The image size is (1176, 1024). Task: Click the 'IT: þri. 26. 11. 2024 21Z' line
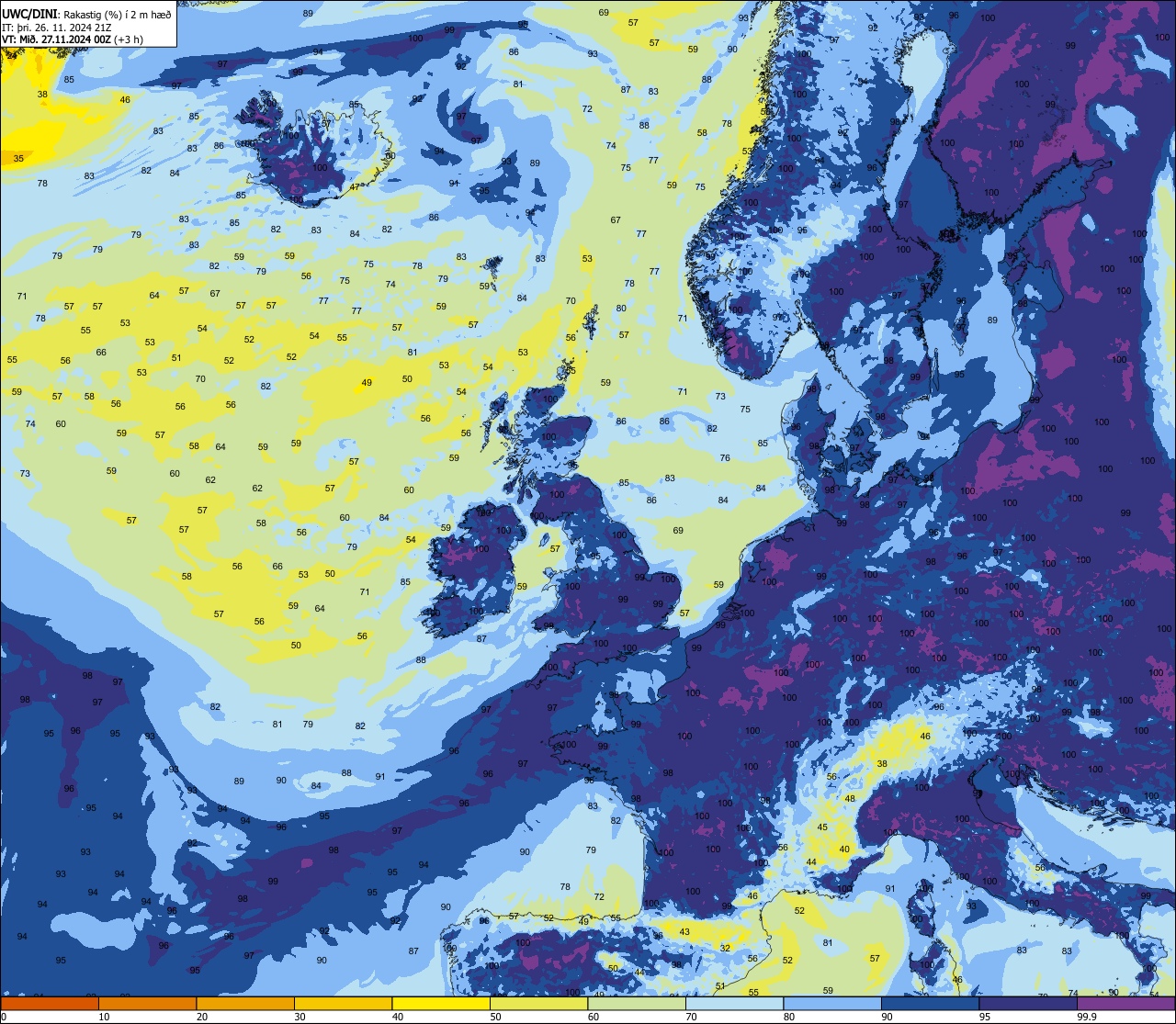pos(59,27)
